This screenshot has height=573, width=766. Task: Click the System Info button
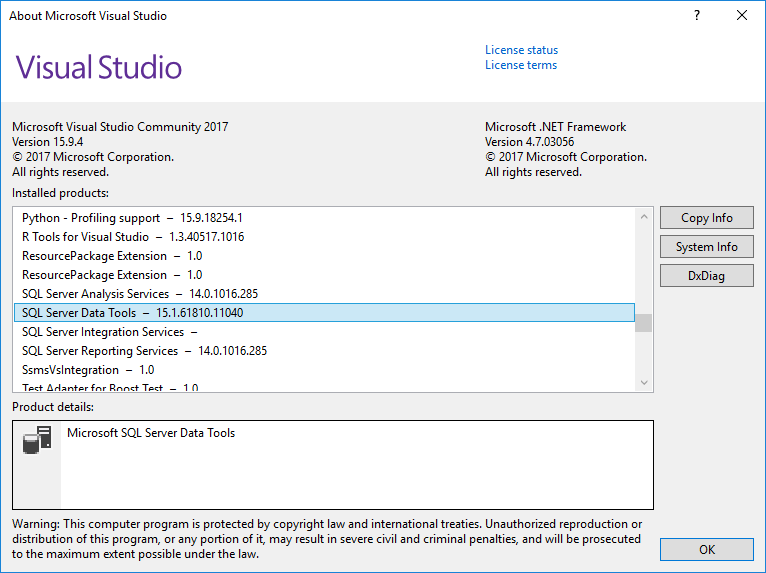706,247
